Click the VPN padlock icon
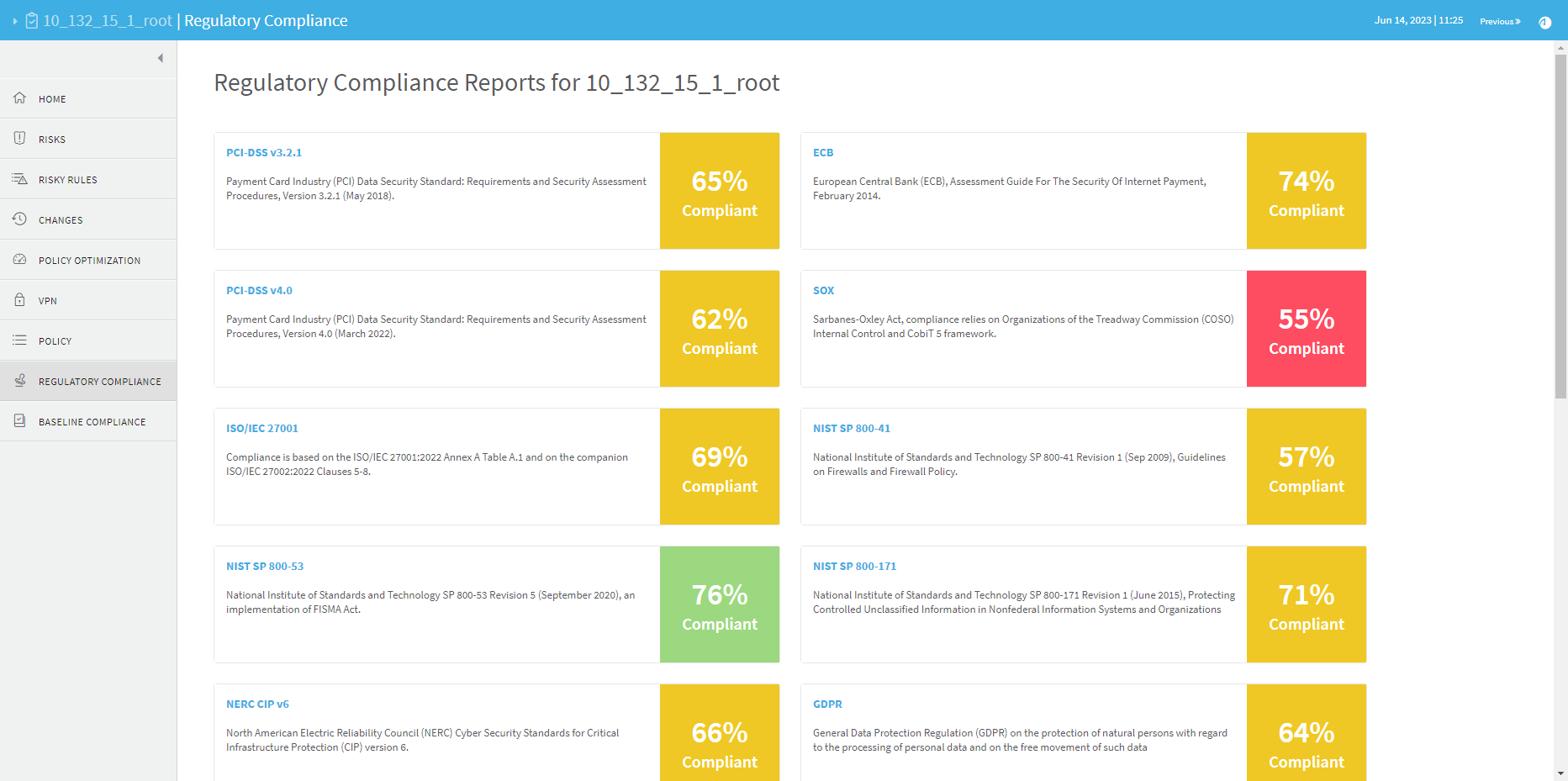The image size is (1568, 781). [19, 300]
